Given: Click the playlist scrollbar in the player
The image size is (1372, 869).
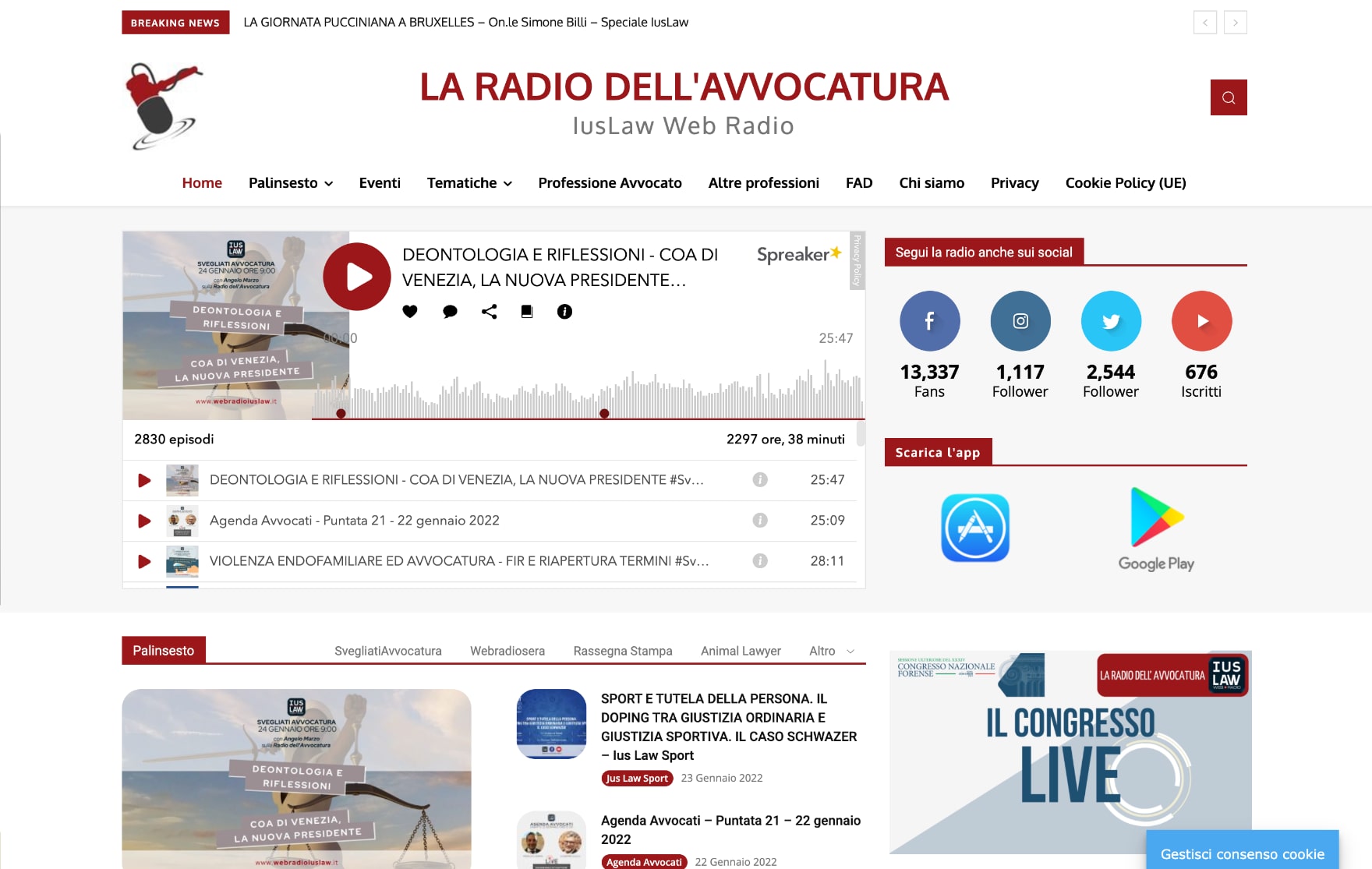Looking at the screenshot, I should 861,433.
